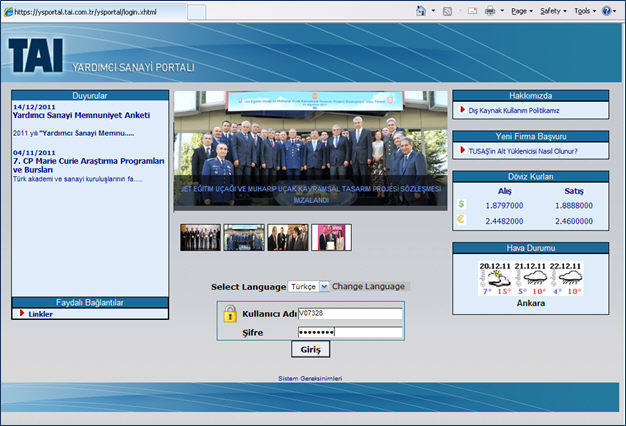Click red arrow beside Dış Kaynak Kullanım
This screenshot has width=626, height=426.
(x=462, y=109)
